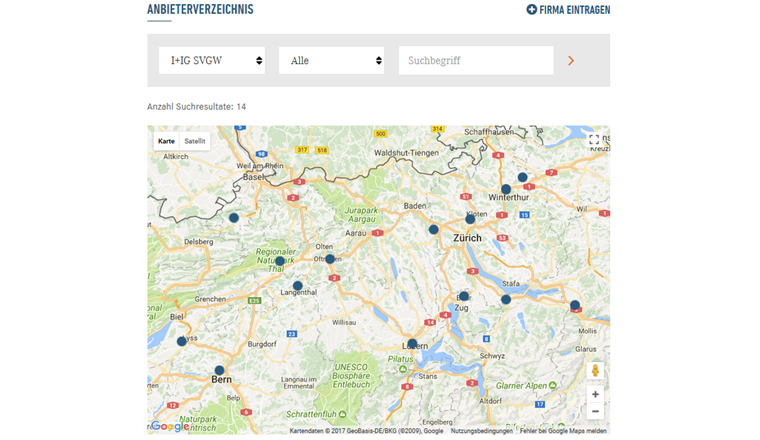The image size is (760, 440).
Task: Open the Alle filter dropdown
Action: pos(331,60)
